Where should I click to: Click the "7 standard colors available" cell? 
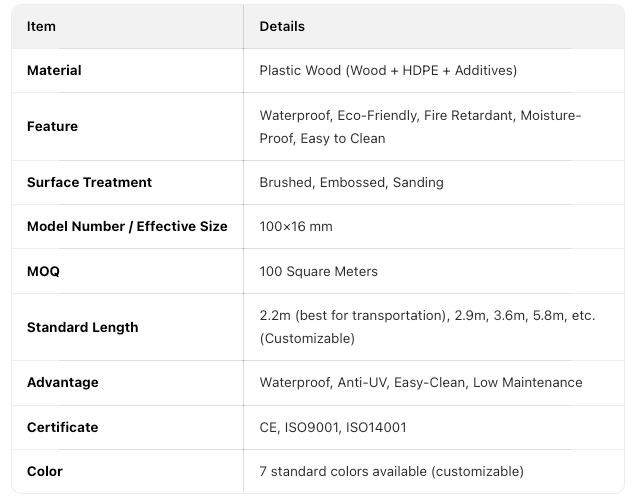click(391, 471)
